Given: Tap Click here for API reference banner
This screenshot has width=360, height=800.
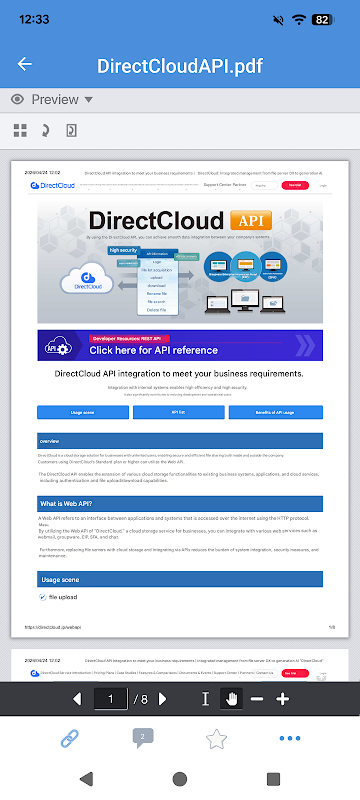Looking at the screenshot, I should coord(180,345).
